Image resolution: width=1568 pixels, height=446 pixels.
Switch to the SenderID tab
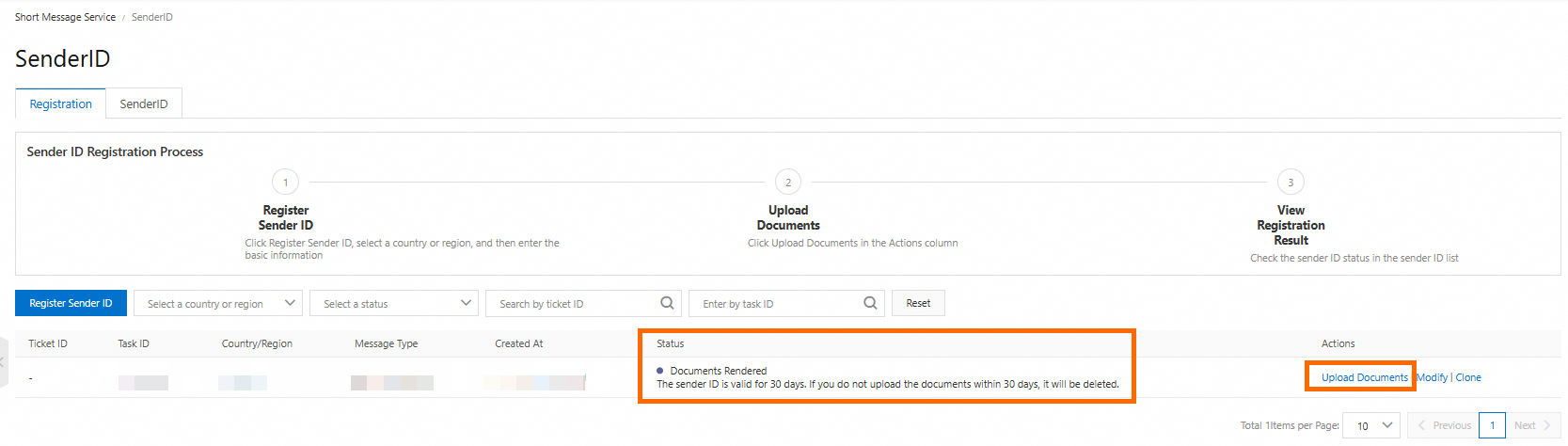tap(144, 104)
